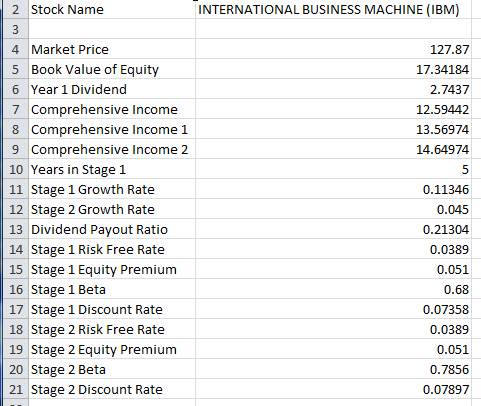Select the Stage 2 Growth Rate label cell

[x=112, y=209]
